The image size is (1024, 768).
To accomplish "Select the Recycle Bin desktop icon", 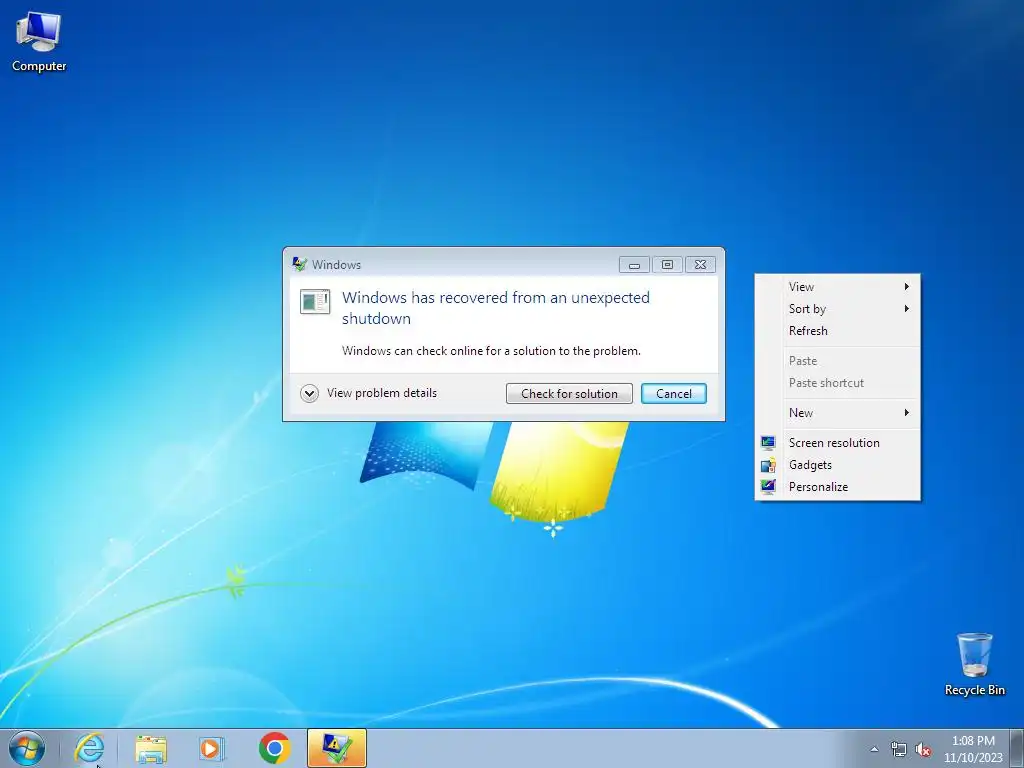I will [x=974, y=664].
